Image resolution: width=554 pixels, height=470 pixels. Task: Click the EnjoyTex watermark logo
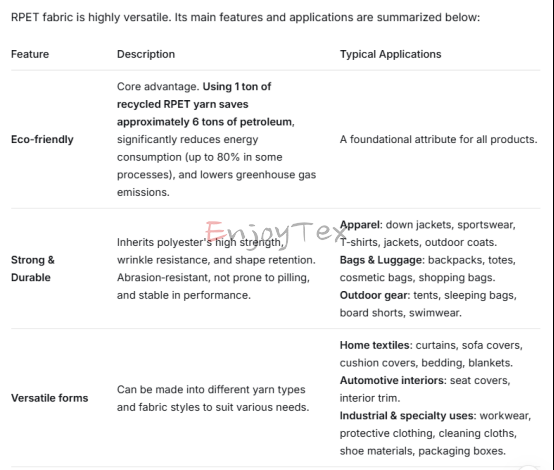point(276,235)
